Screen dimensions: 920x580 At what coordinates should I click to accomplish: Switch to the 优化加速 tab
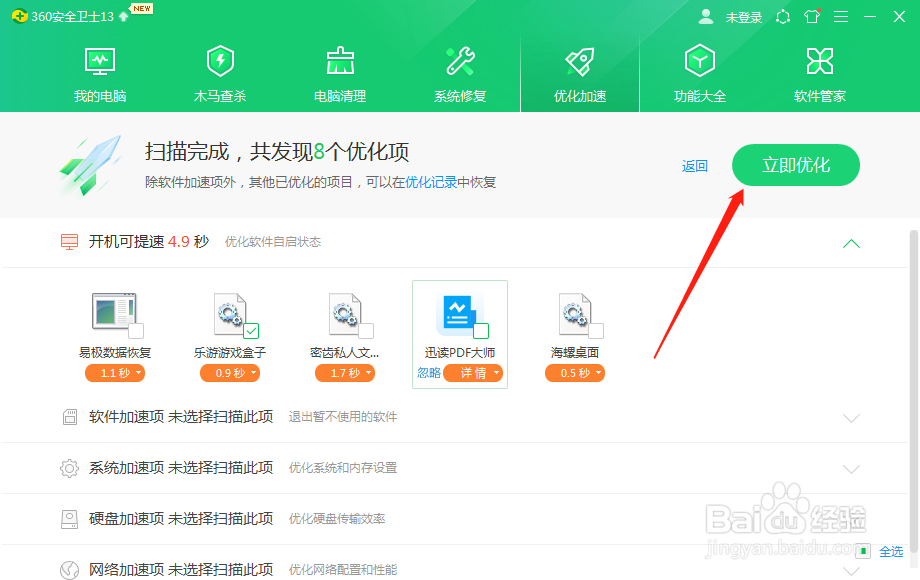coord(579,72)
